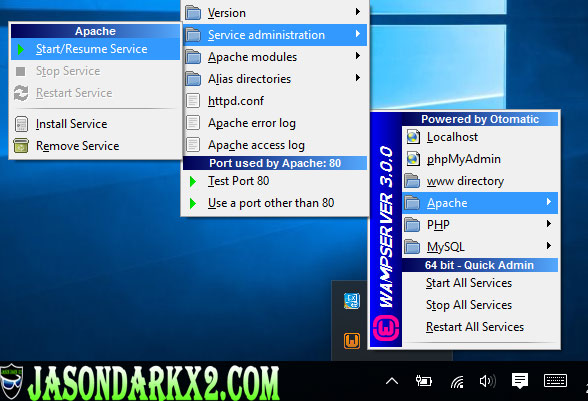Expand the Alias directories submenu arrow
Viewport: 588px width, 401px height.
pos(358,78)
